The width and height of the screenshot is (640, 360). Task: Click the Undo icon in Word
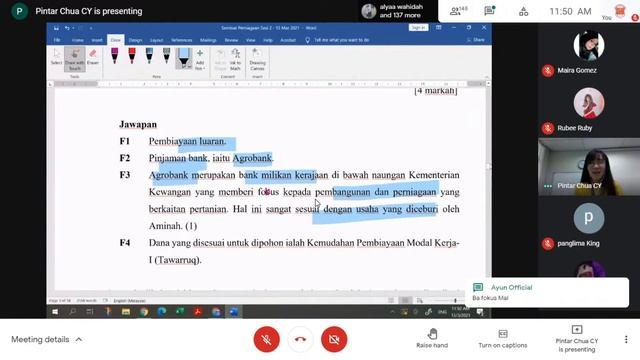coord(67,28)
